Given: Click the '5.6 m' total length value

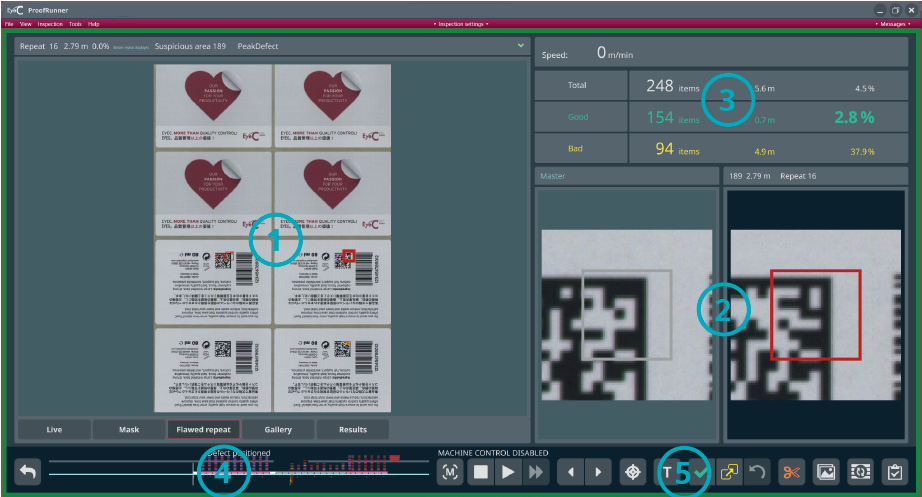Looking at the screenshot, I should tap(764, 89).
